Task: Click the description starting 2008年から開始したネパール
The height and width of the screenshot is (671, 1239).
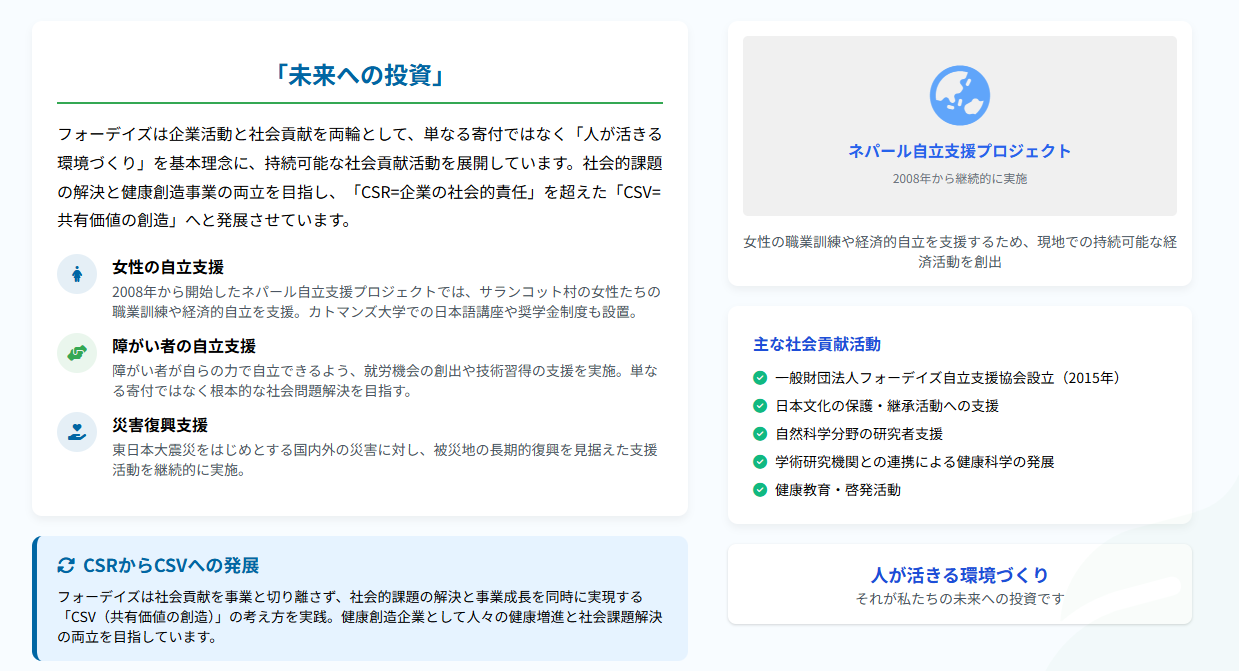Action: [386, 301]
